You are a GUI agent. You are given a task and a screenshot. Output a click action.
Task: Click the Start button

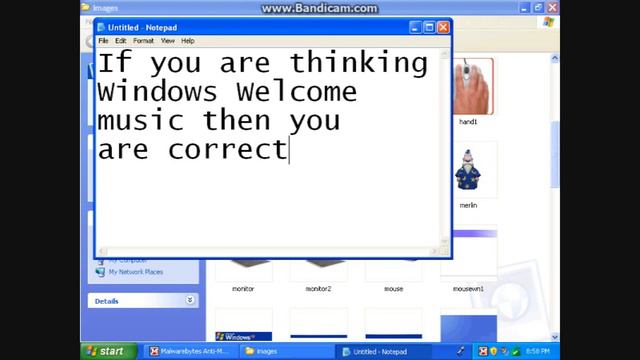[x=109, y=351]
